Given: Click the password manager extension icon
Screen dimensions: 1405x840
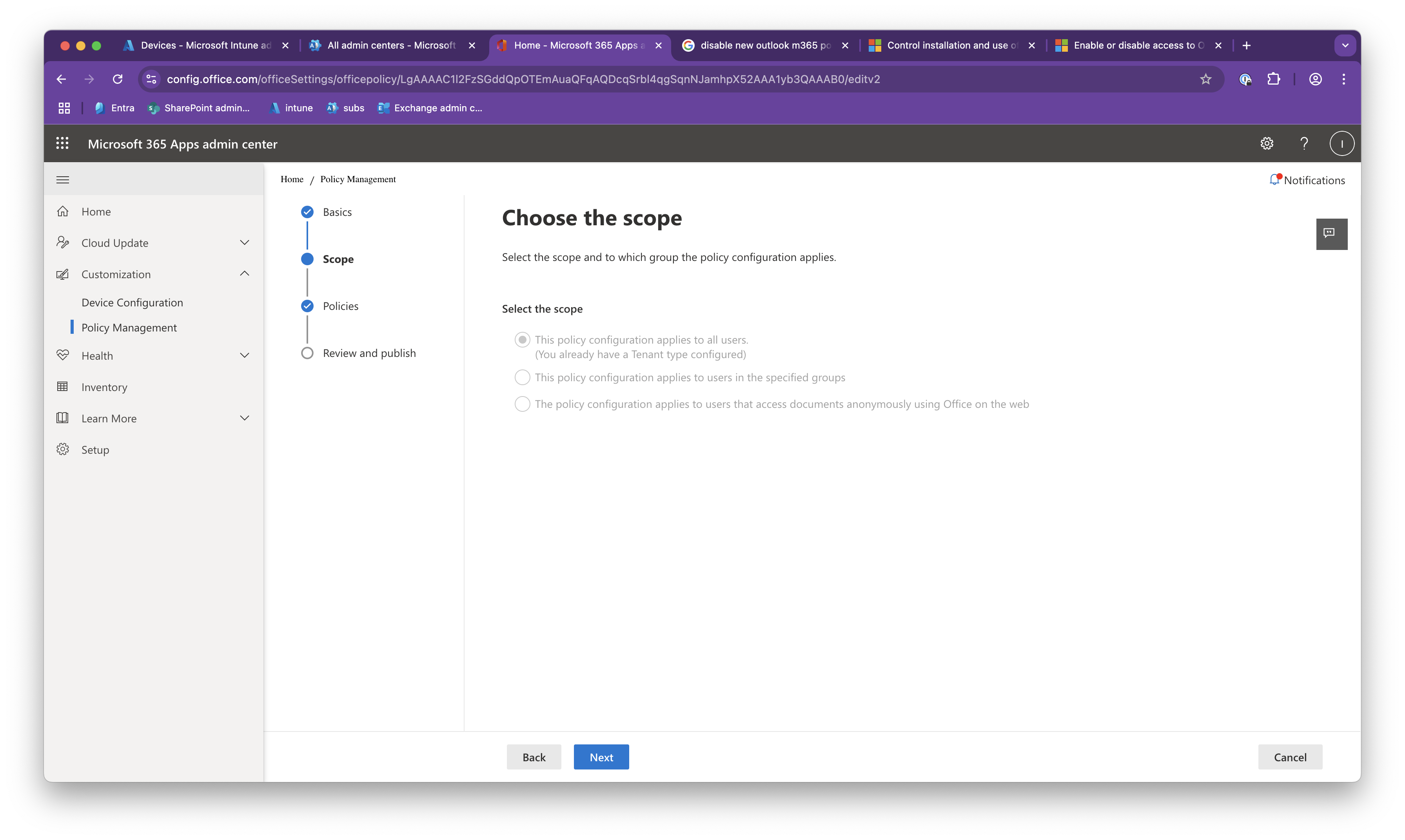Looking at the screenshot, I should coord(1245,79).
